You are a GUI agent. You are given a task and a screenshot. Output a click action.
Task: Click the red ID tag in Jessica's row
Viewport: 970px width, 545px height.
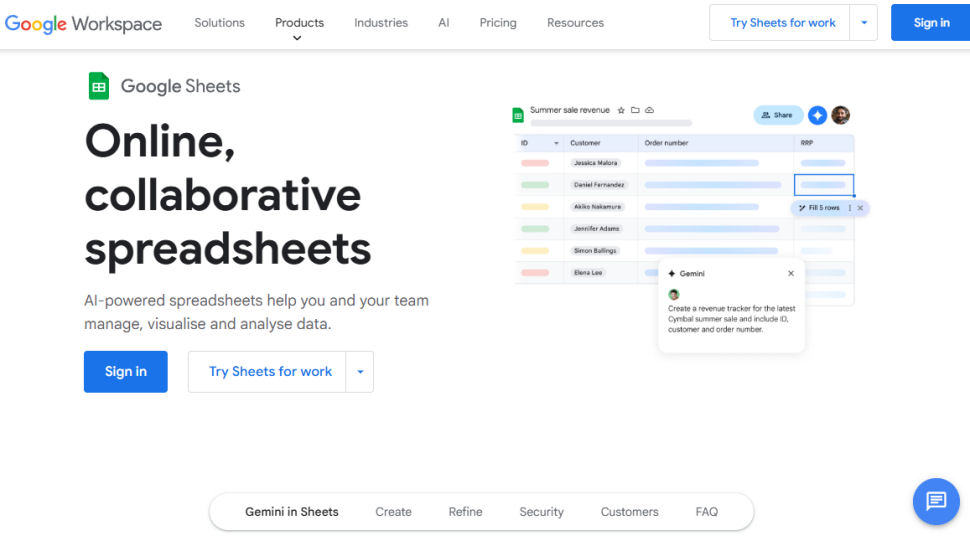[x=535, y=163]
